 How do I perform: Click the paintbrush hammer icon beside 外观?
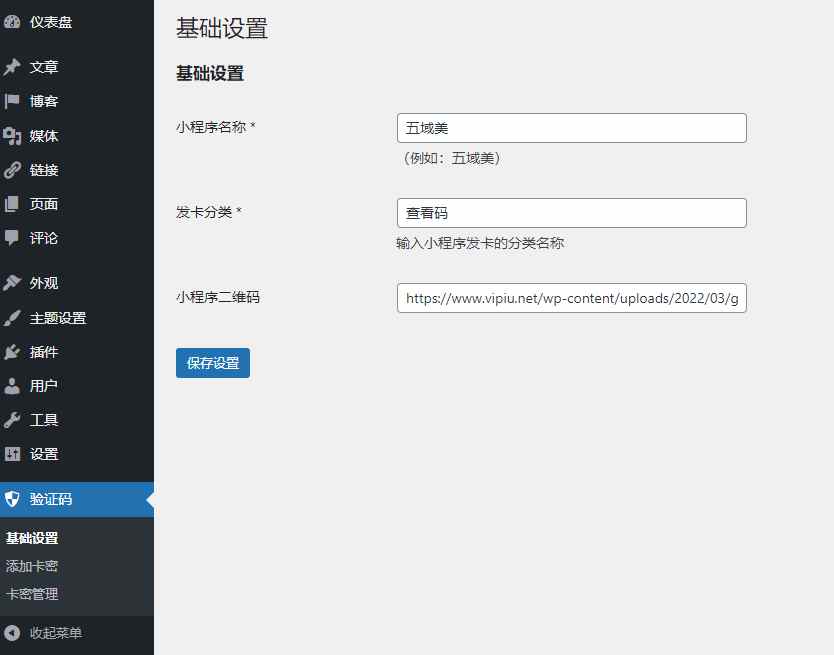(x=12, y=283)
